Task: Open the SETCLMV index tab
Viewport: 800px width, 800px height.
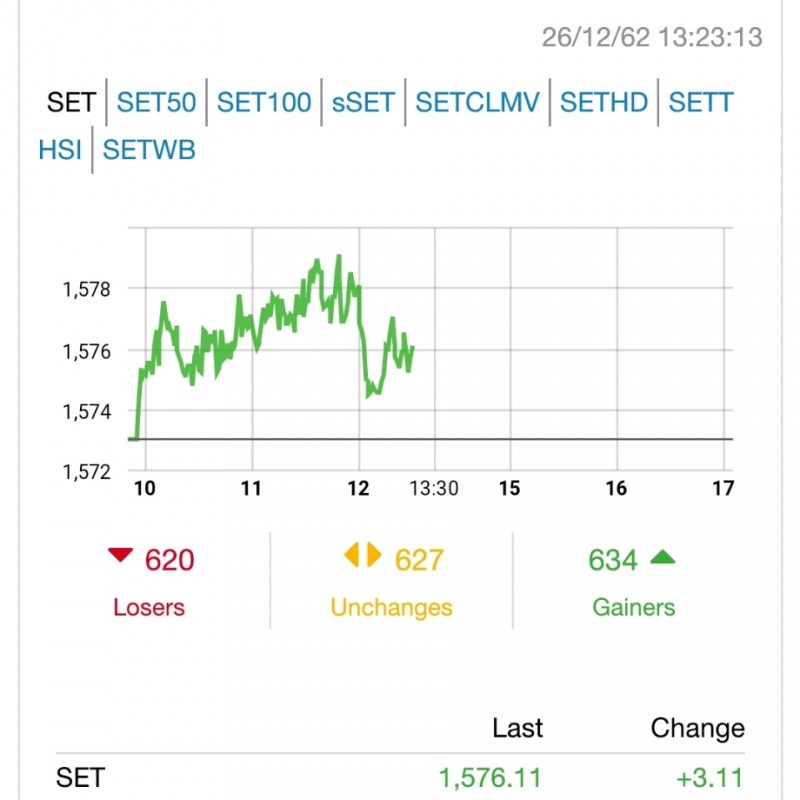Action: 477,102
